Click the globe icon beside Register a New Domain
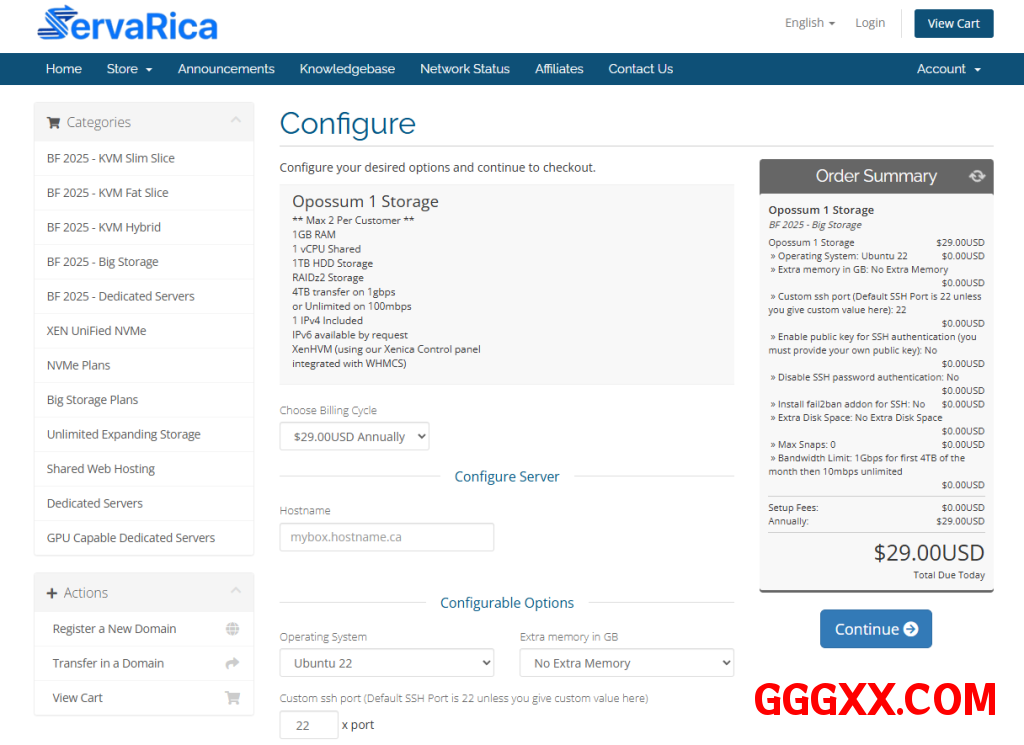1024x745 pixels. tap(232, 629)
